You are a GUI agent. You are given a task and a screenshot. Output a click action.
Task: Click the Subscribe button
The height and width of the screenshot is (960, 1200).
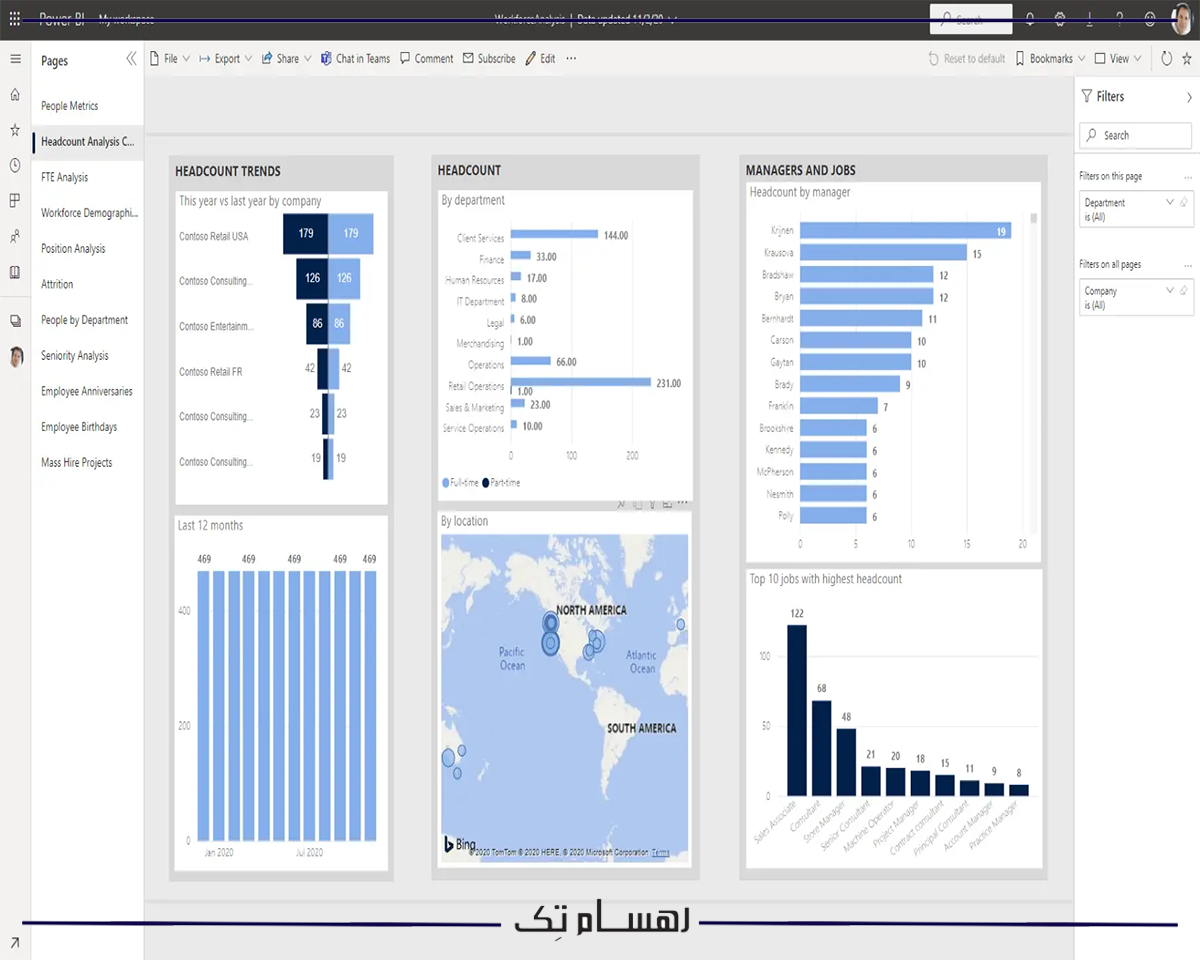tap(489, 59)
